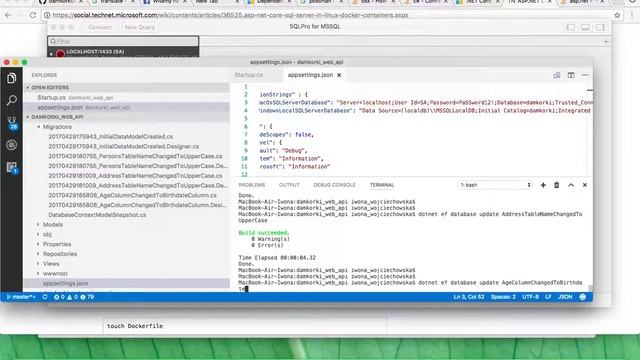Click the site info icon in address bar
This screenshot has height=360, width=640.
pos(47,15)
